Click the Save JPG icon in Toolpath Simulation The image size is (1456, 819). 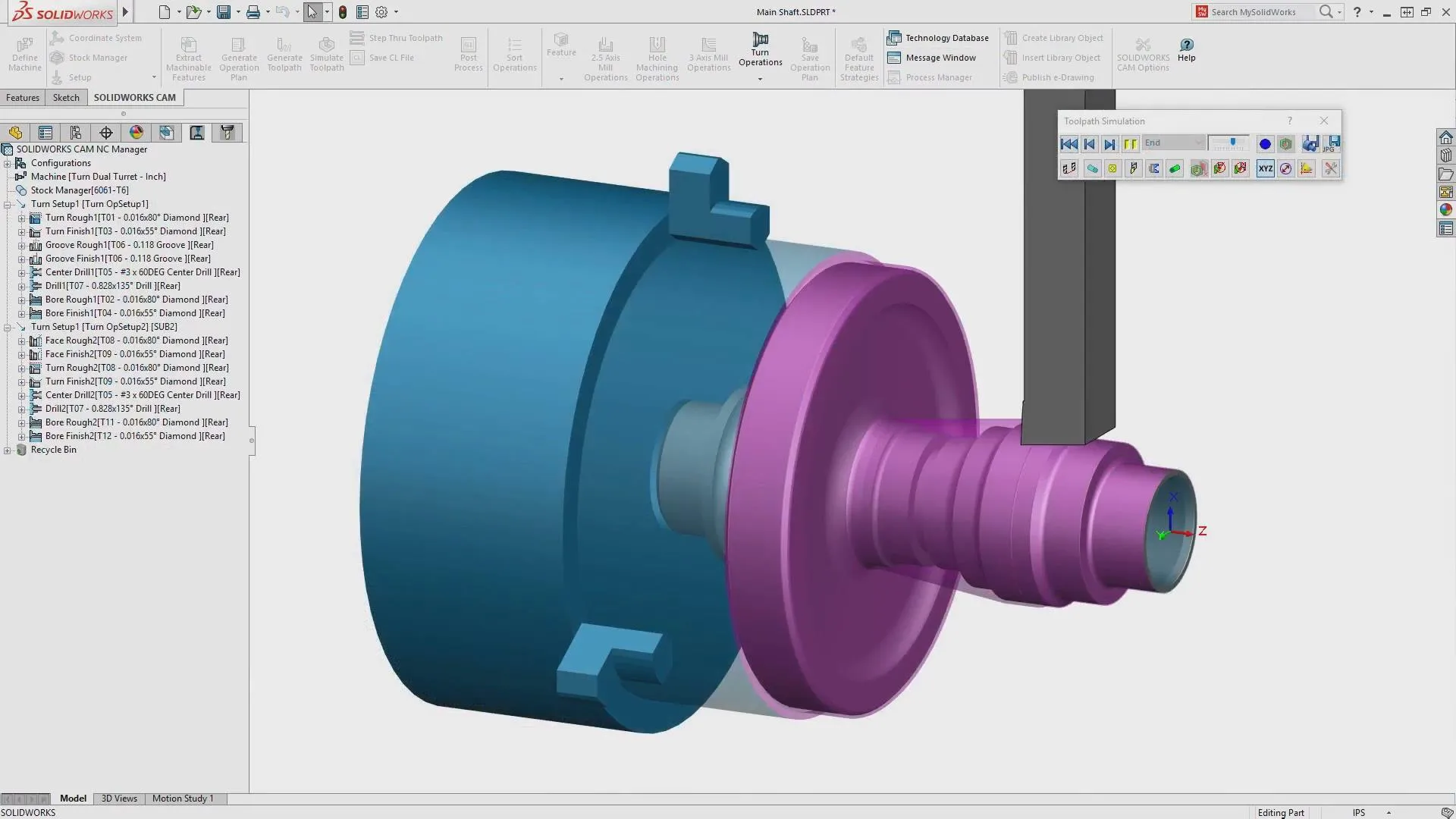1332,143
